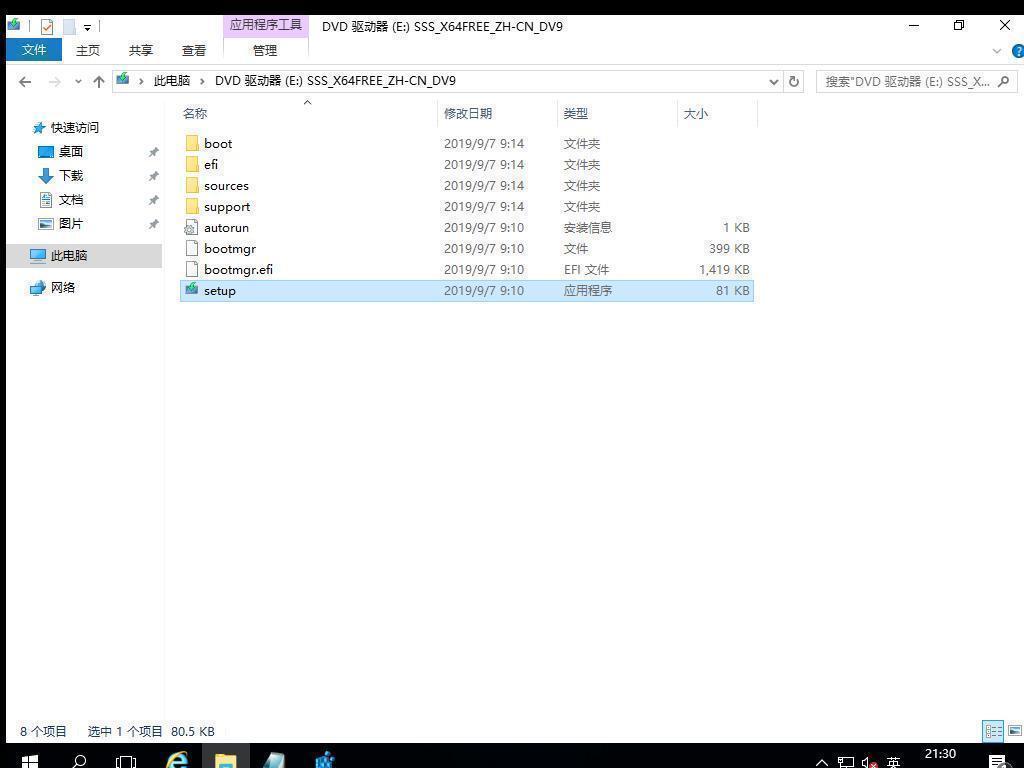Sort by the 类型 column header
This screenshot has height=768, width=1024.
[x=575, y=114]
